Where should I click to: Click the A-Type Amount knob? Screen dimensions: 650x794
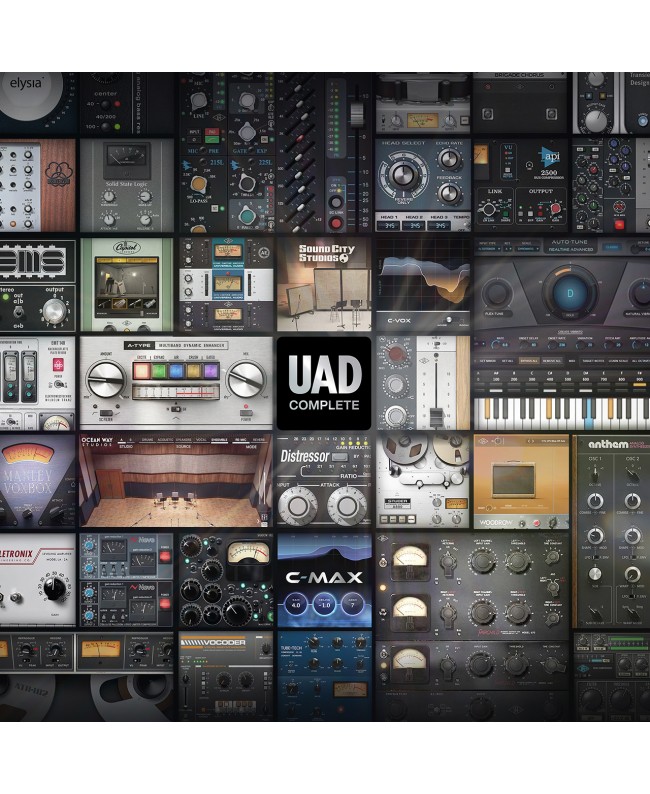(105, 379)
